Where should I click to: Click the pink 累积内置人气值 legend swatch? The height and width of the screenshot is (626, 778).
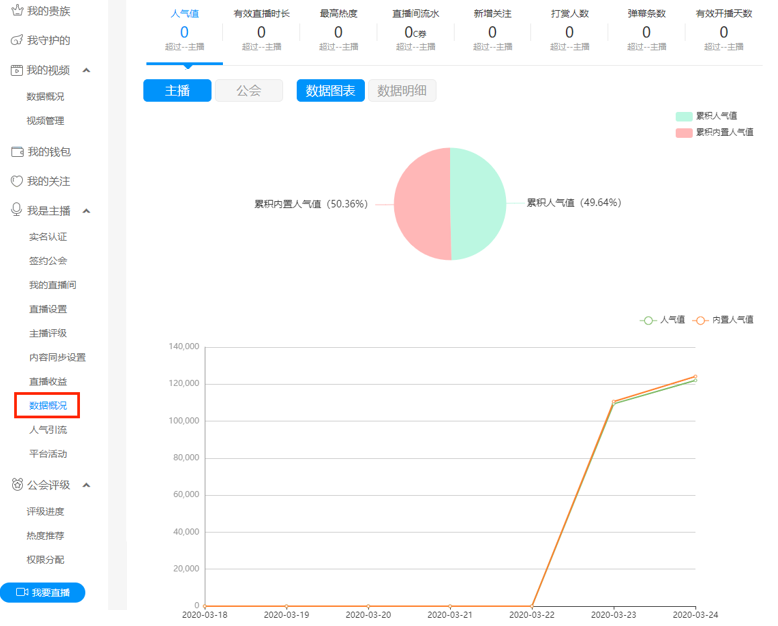(x=684, y=133)
